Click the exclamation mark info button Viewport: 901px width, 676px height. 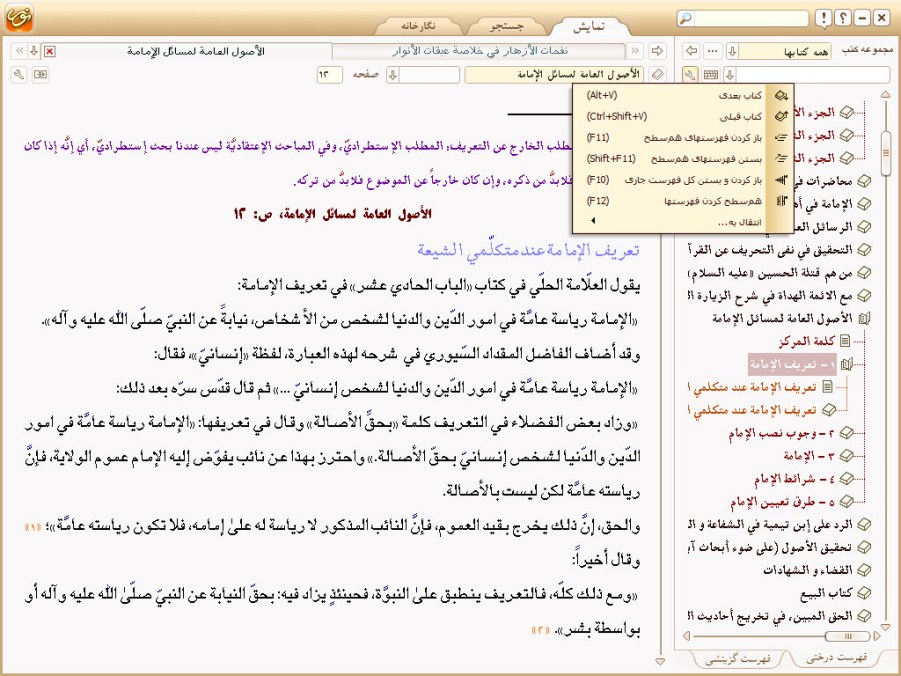point(824,18)
